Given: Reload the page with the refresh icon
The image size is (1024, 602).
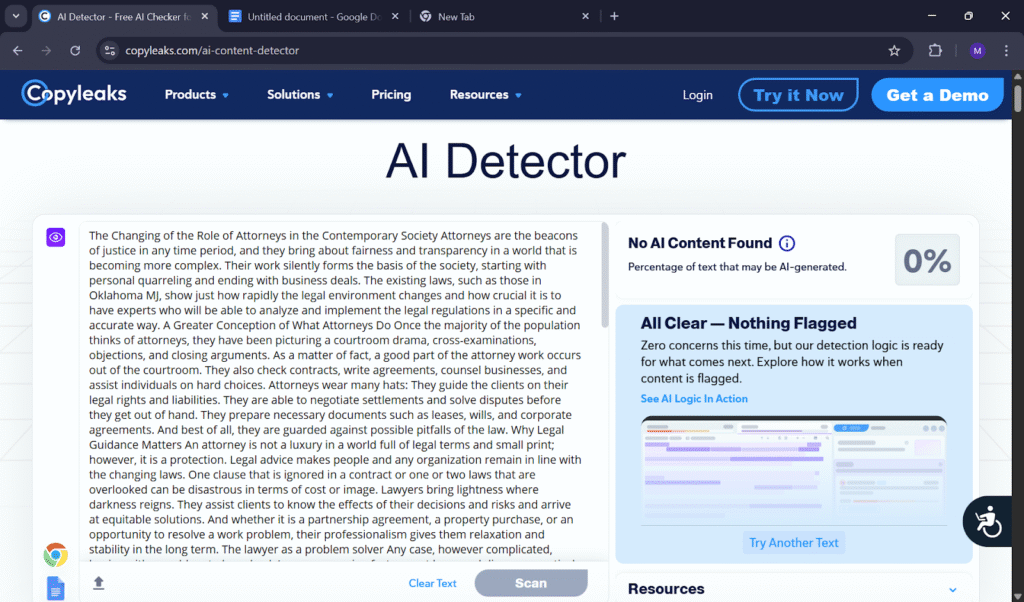Looking at the screenshot, I should [x=75, y=50].
